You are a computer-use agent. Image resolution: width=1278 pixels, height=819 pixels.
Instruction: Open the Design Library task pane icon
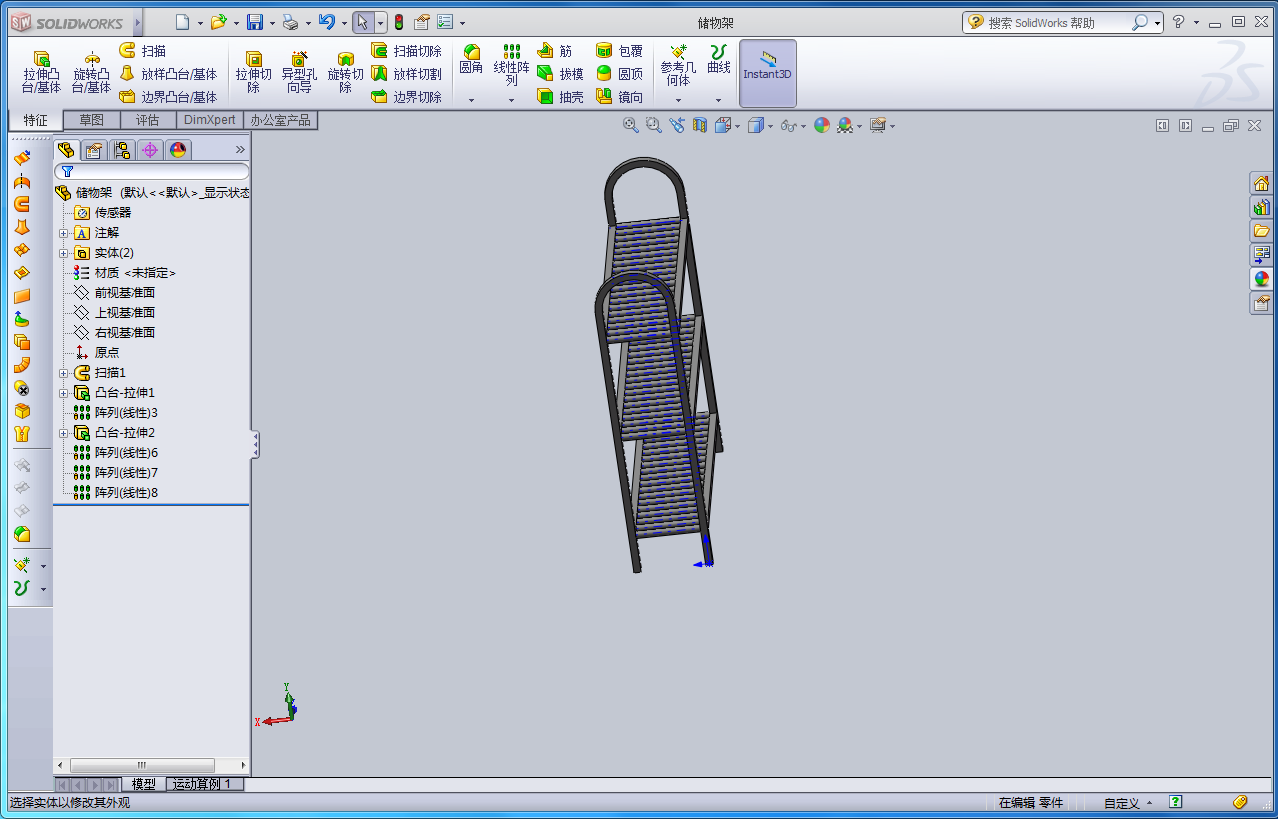[x=1261, y=207]
